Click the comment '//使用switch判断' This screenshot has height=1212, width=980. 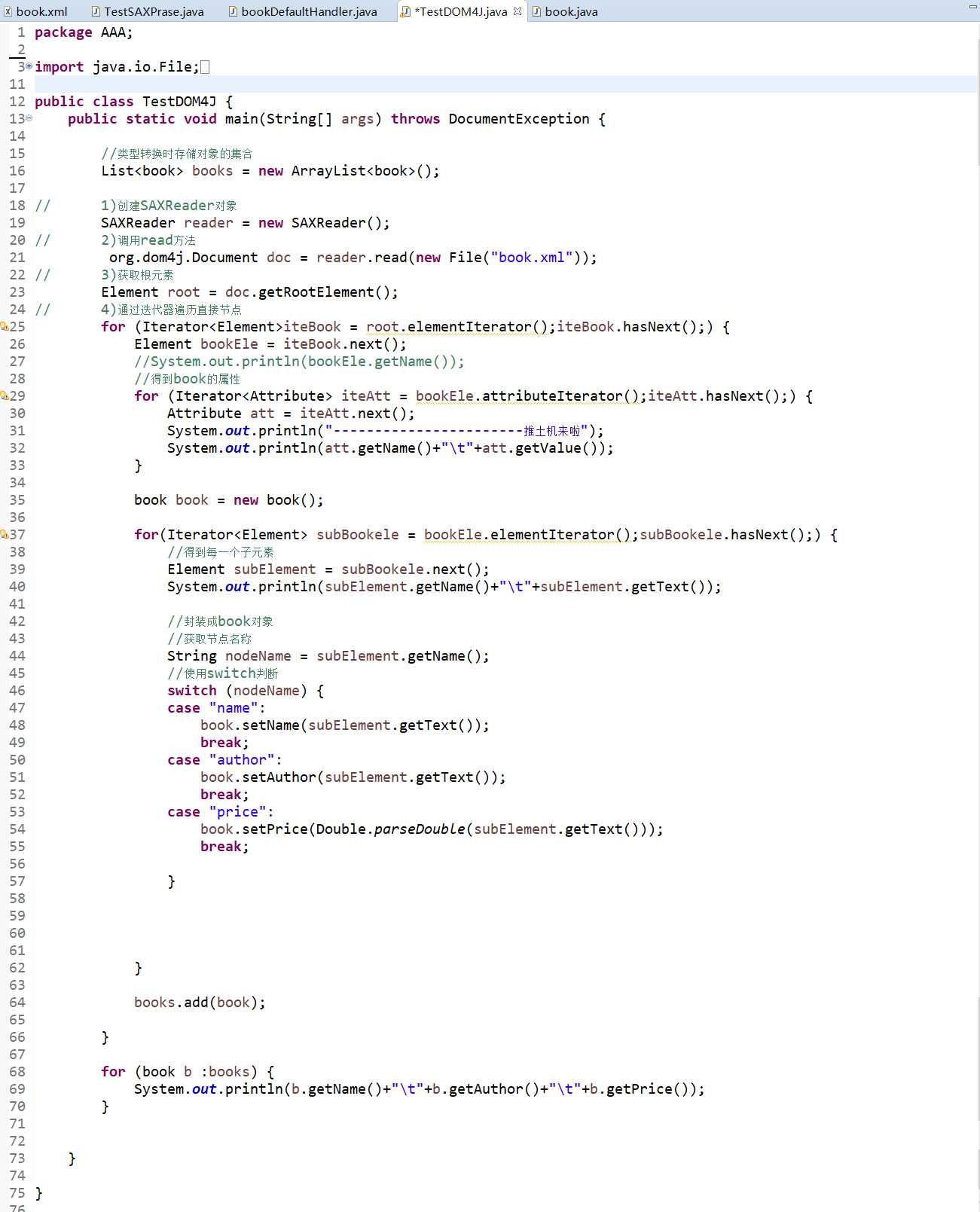pos(223,673)
